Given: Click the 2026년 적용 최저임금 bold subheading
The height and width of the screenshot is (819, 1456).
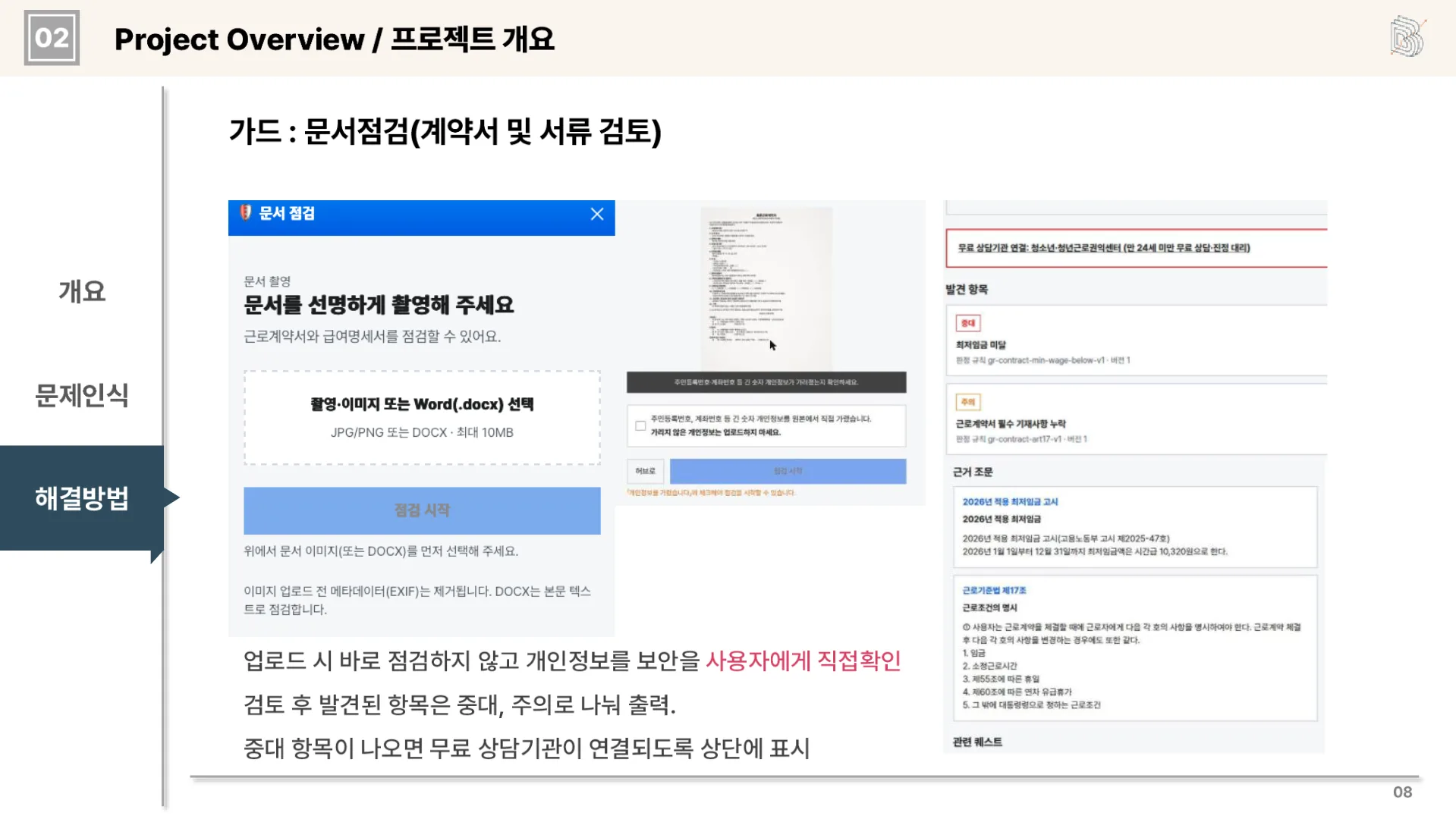Looking at the screenshot, I should (1002, 519).
